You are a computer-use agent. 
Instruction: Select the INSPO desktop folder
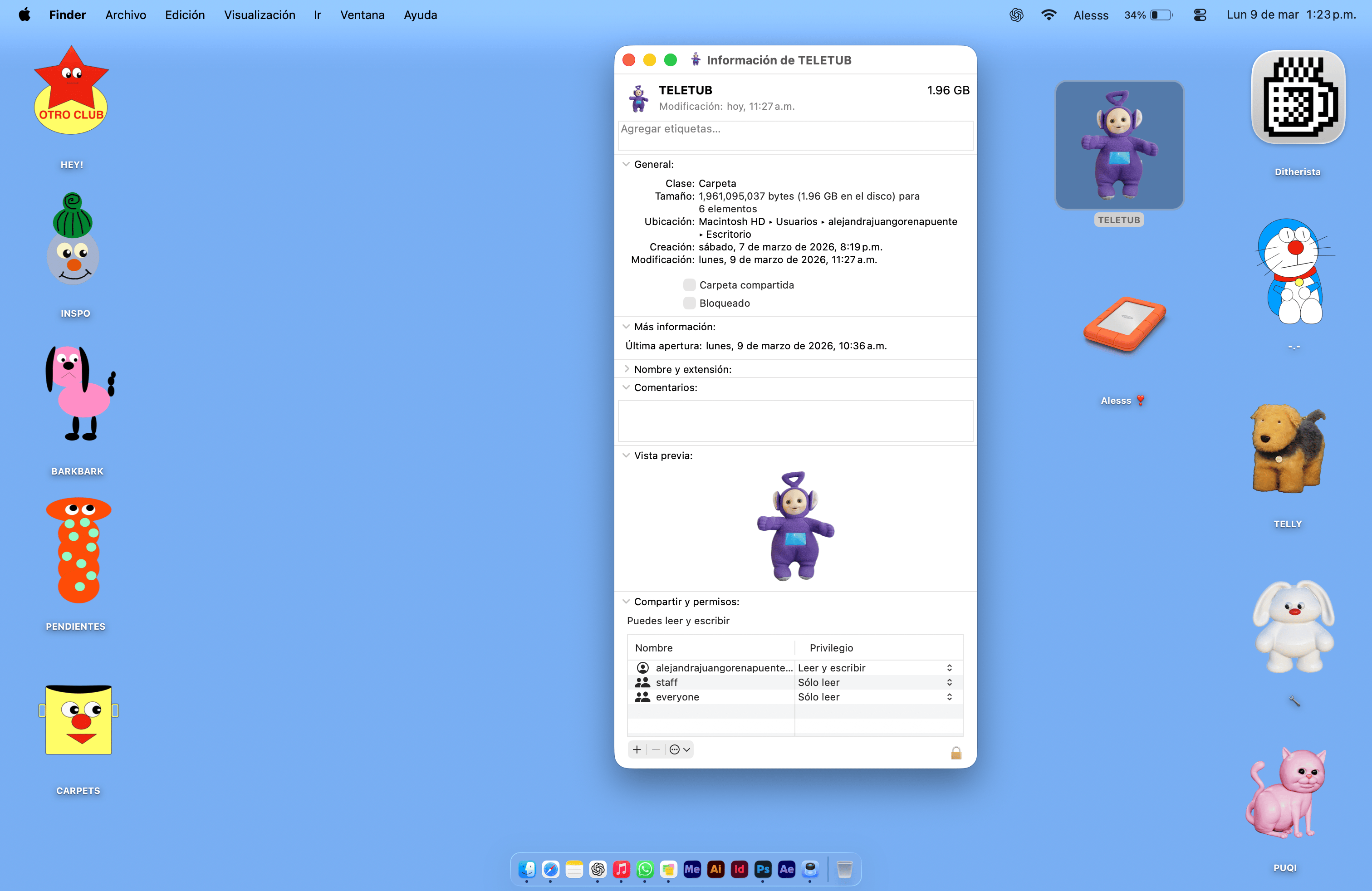click(x=73, y=239)
